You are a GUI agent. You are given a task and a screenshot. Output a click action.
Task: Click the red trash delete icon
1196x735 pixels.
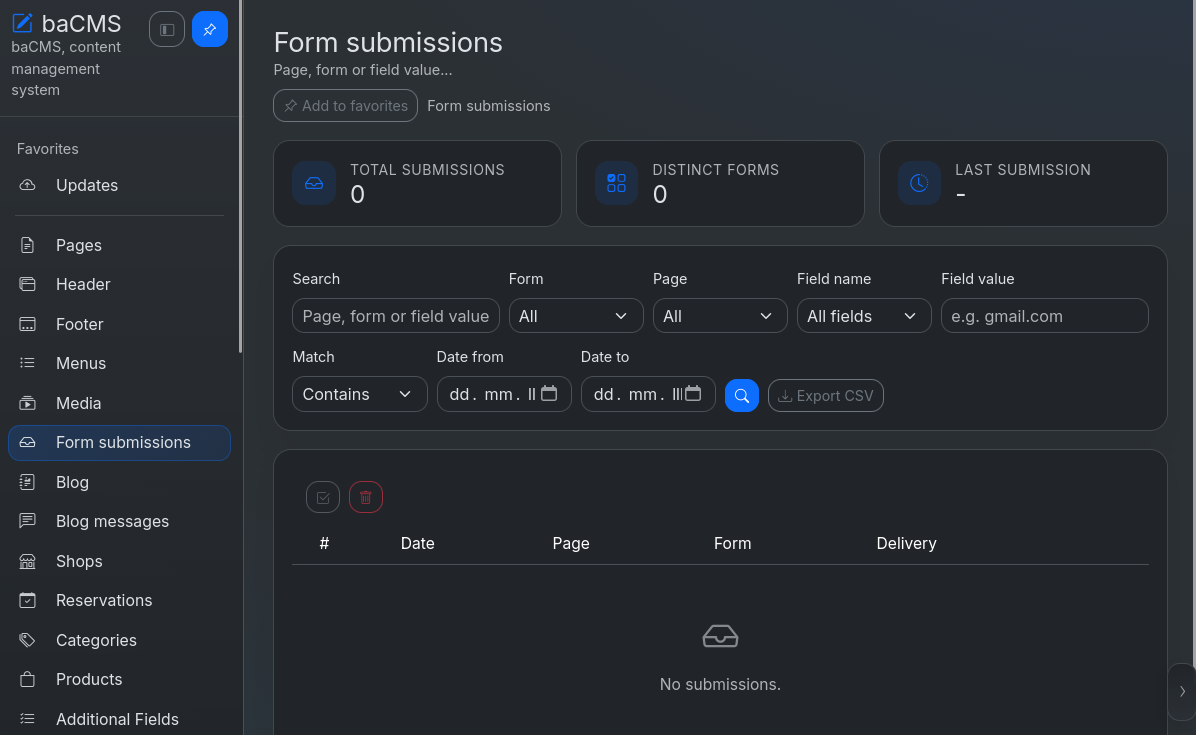[365, 498]
